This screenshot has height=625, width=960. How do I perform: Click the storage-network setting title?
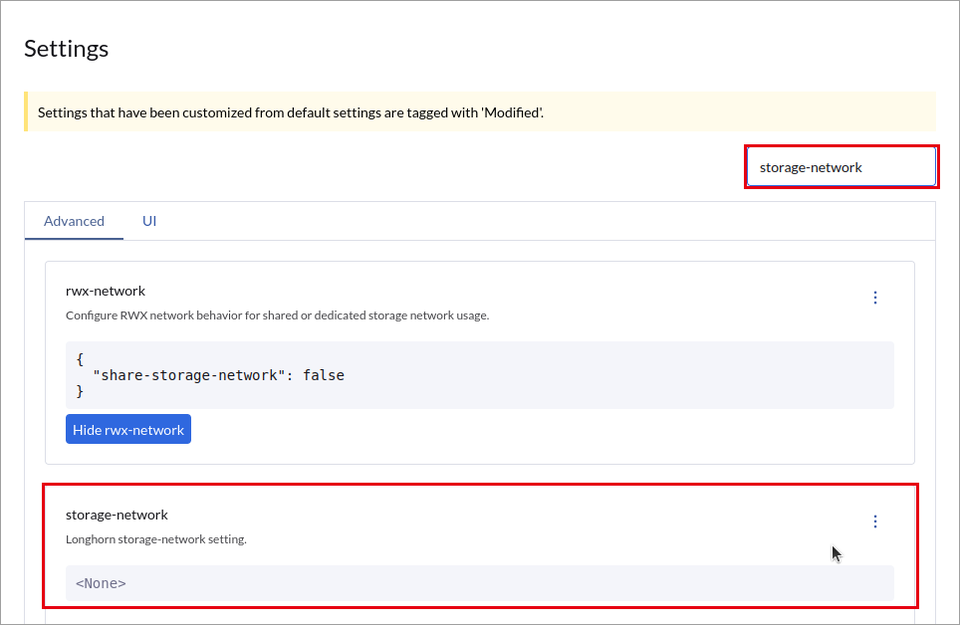pos(116,515)
